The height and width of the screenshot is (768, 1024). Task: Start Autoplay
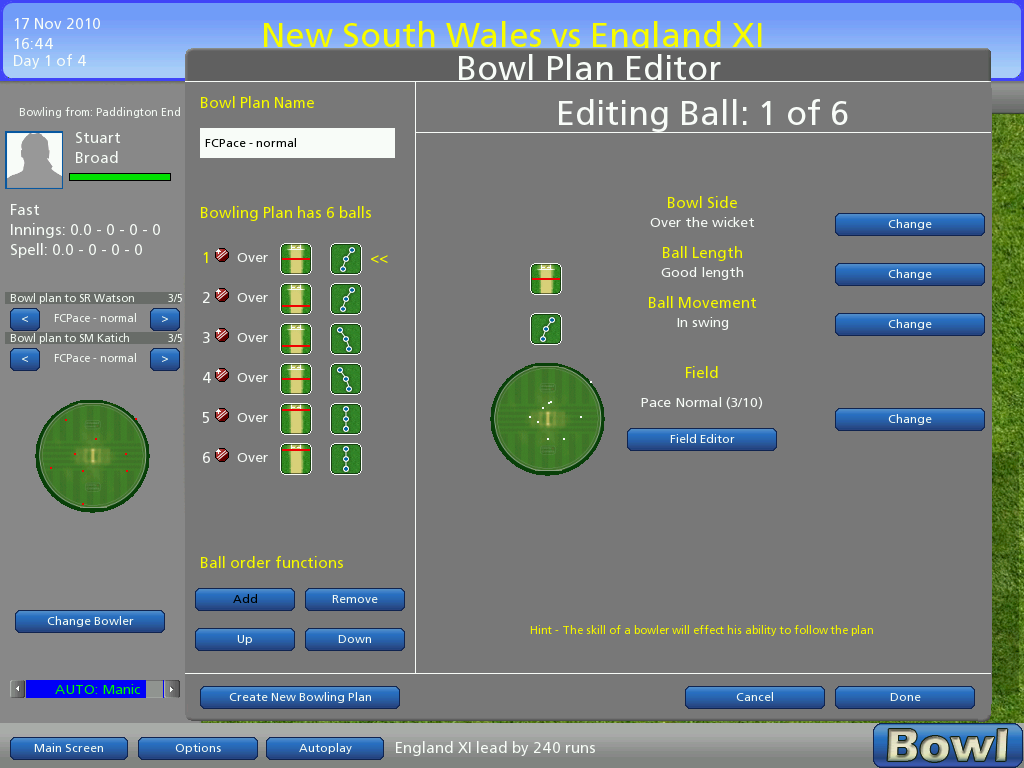325,748
